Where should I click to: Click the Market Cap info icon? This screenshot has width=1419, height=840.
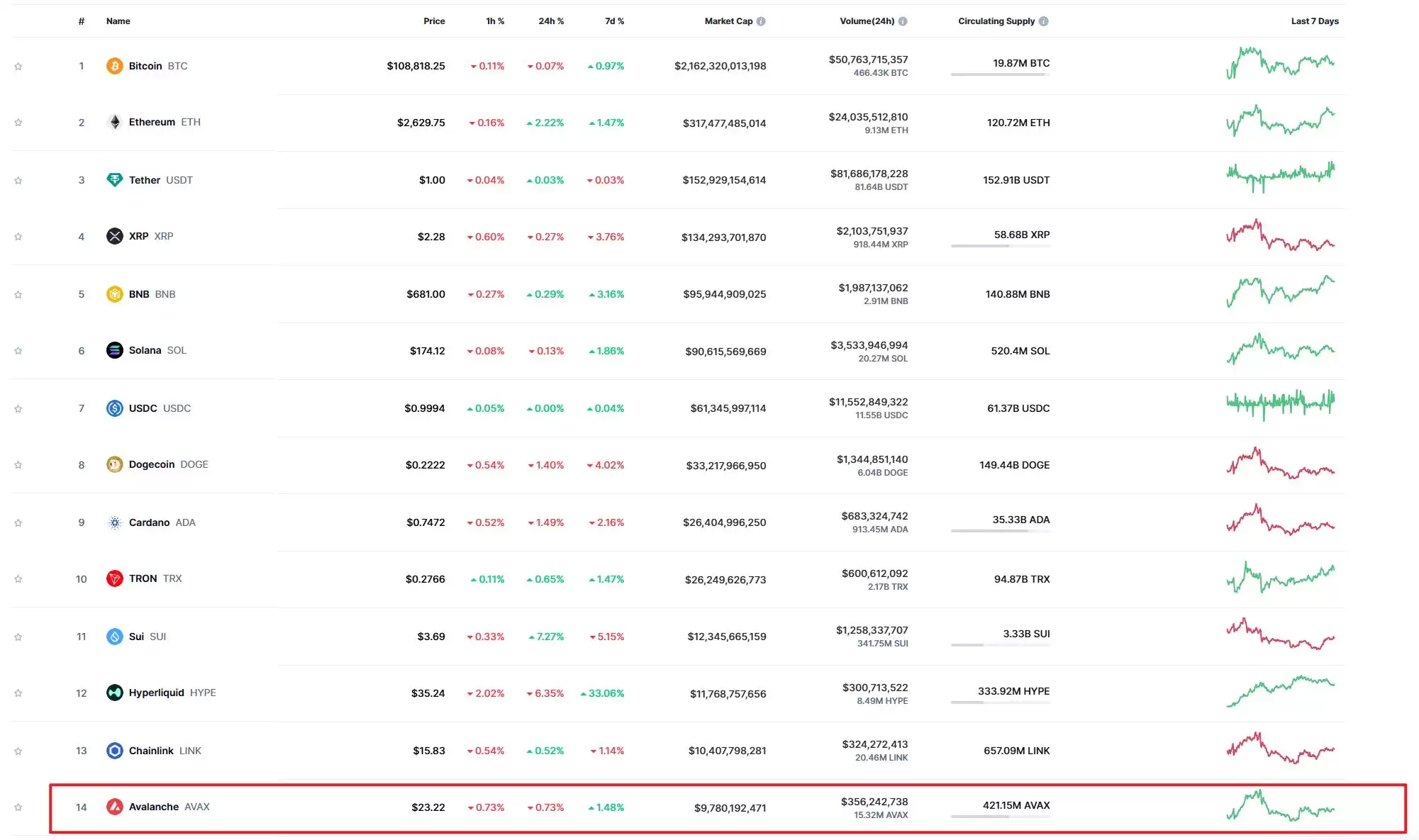click(x=761, y=21)
